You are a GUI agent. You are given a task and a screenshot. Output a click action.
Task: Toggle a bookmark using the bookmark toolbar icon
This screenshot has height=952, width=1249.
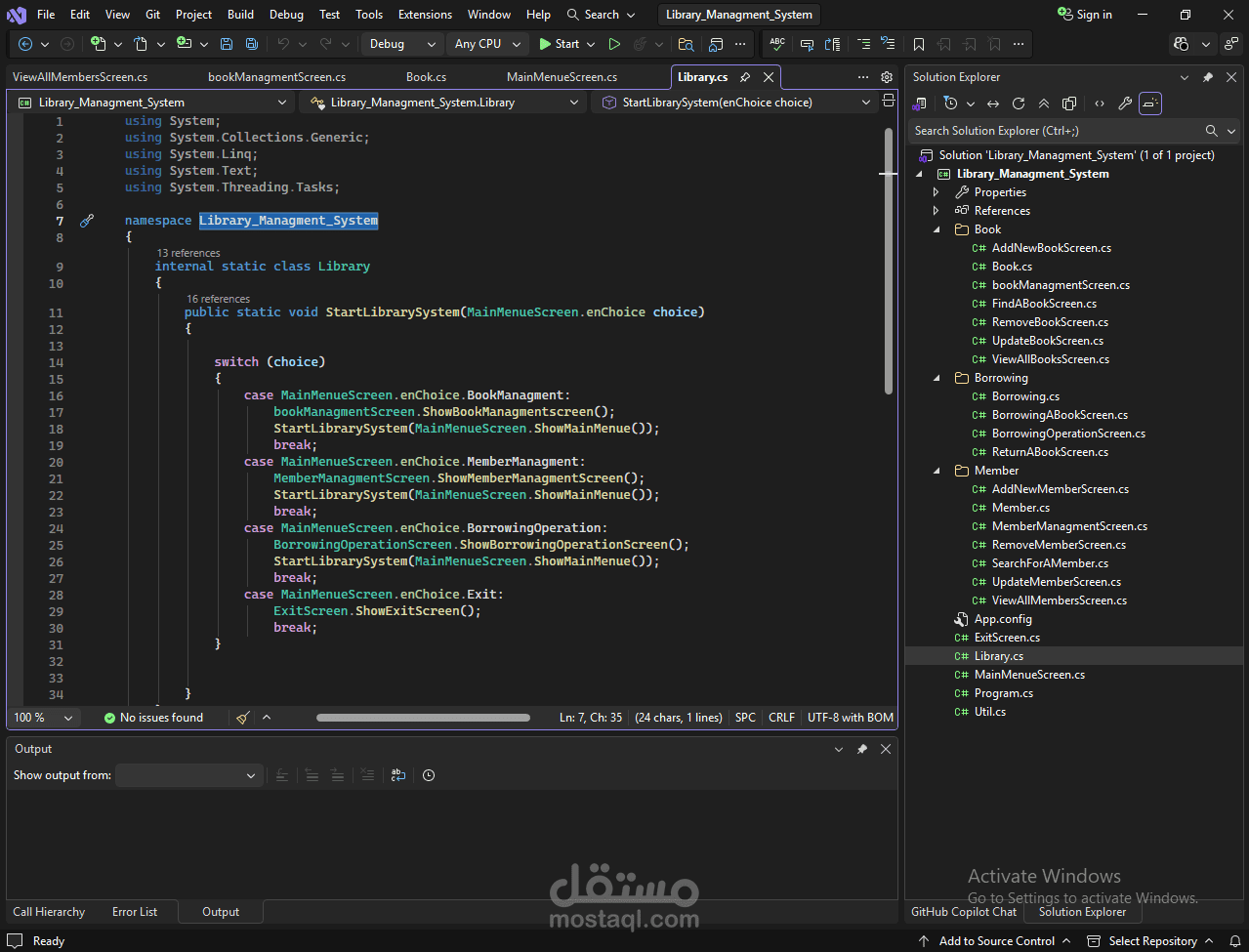coord(918,44)
